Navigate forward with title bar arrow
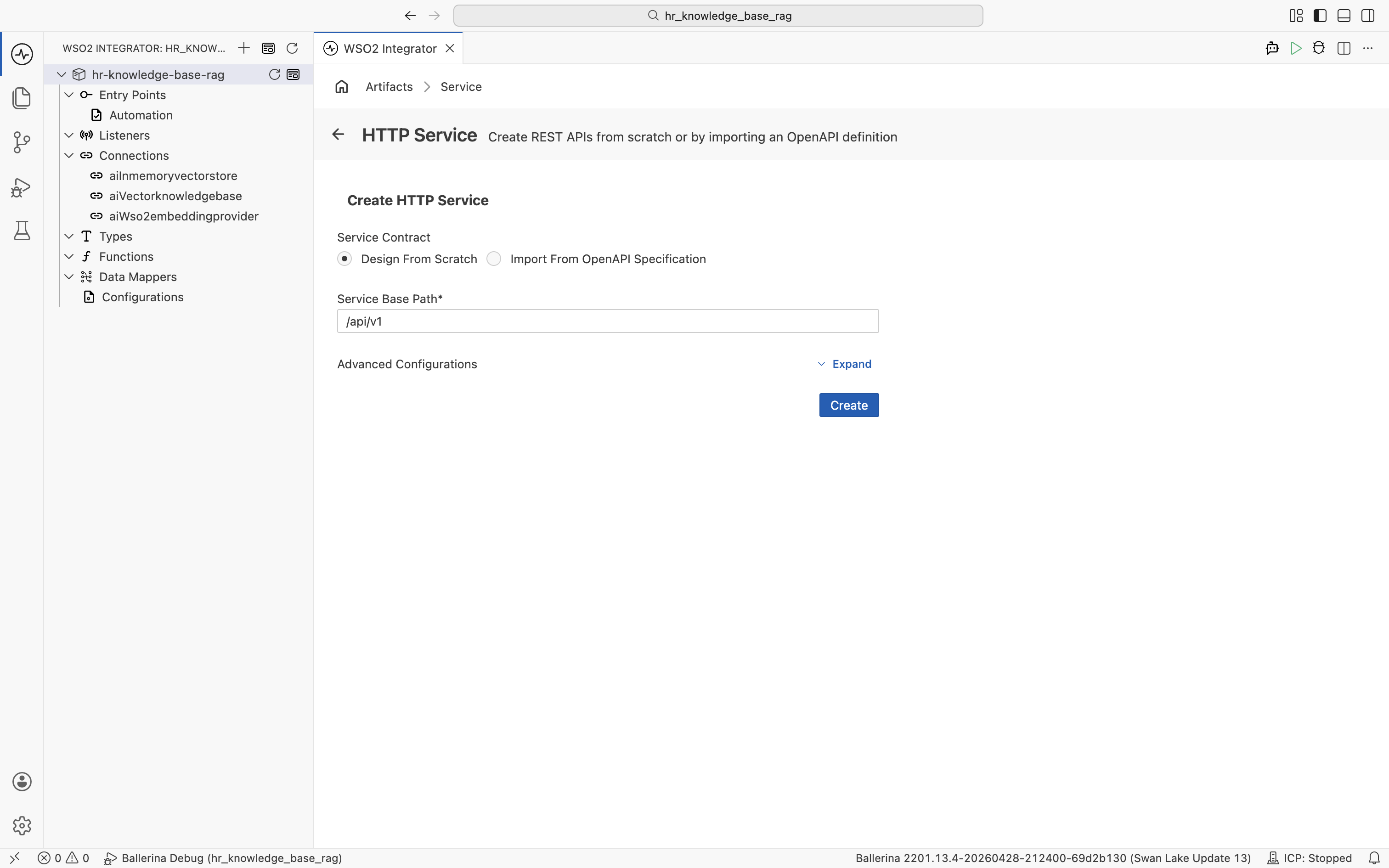 click(x=435, y=16)
